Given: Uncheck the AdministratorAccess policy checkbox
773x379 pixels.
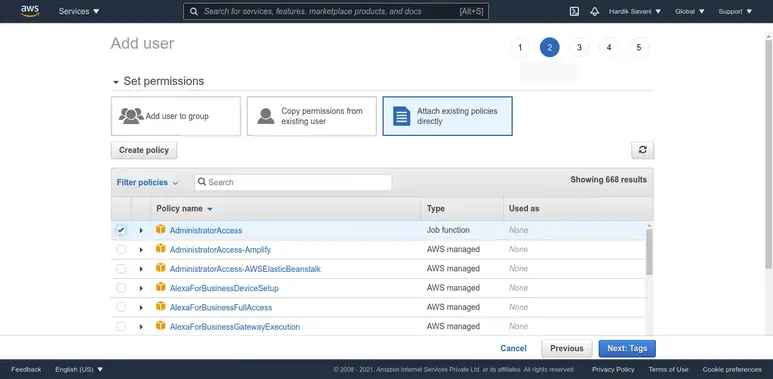Looking at the screenshot, I should point(121,230).
